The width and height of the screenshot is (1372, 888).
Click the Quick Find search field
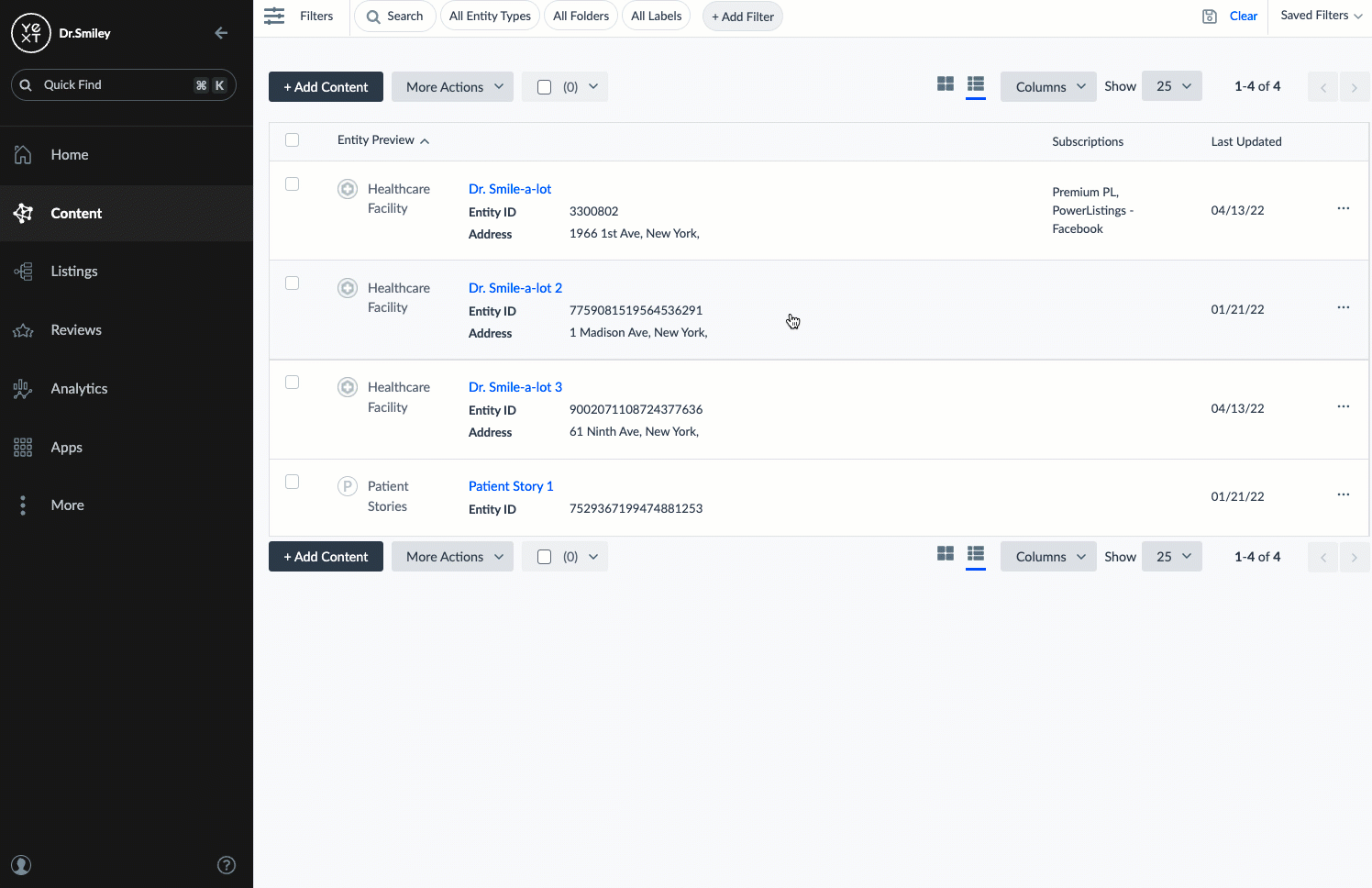click(123, 84)
